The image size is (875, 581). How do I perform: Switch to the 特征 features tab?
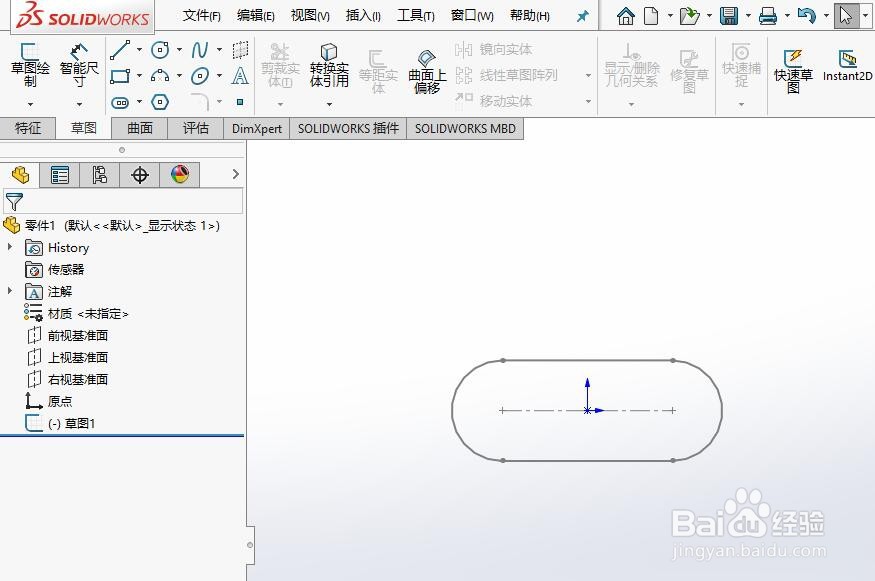(28, 128)
